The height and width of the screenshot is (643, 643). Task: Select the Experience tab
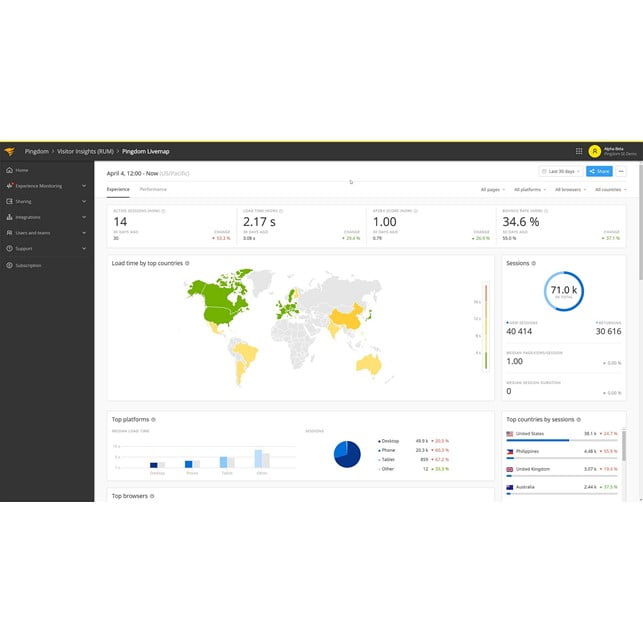pos(118,189)
